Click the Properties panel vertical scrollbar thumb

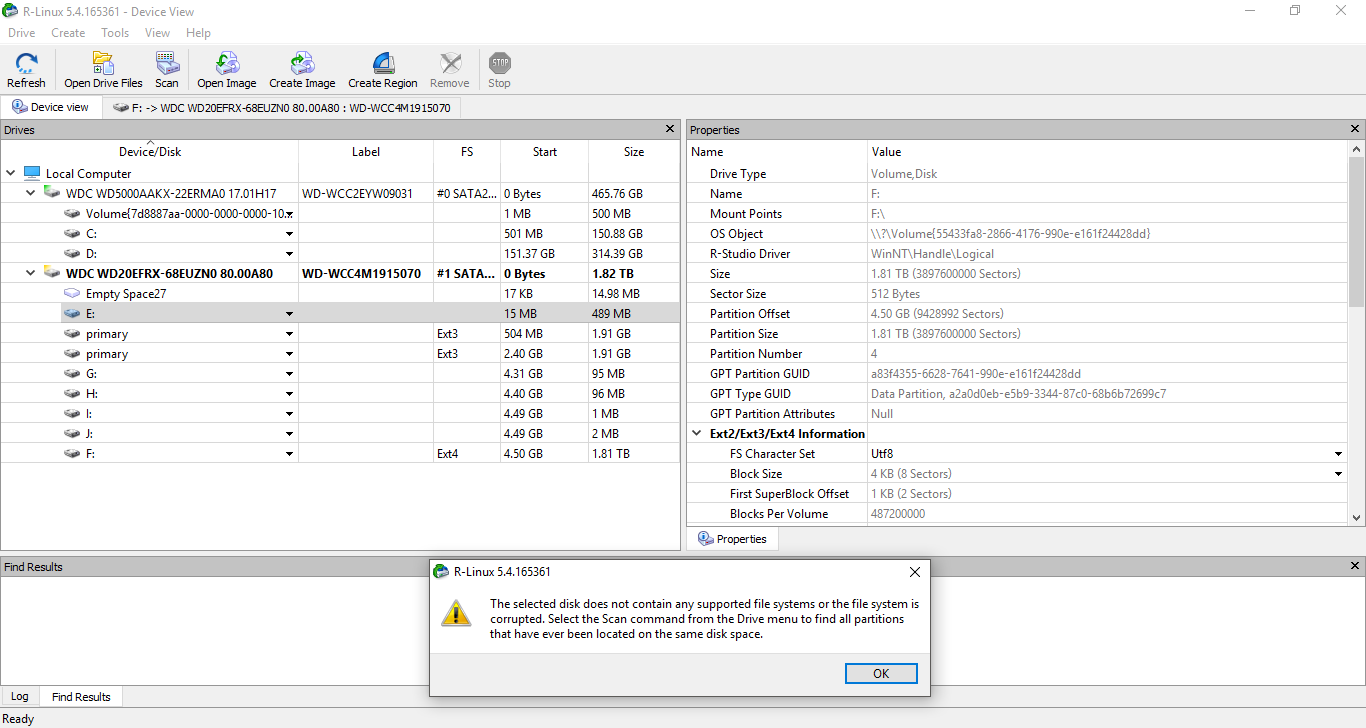click(1357, 231)
